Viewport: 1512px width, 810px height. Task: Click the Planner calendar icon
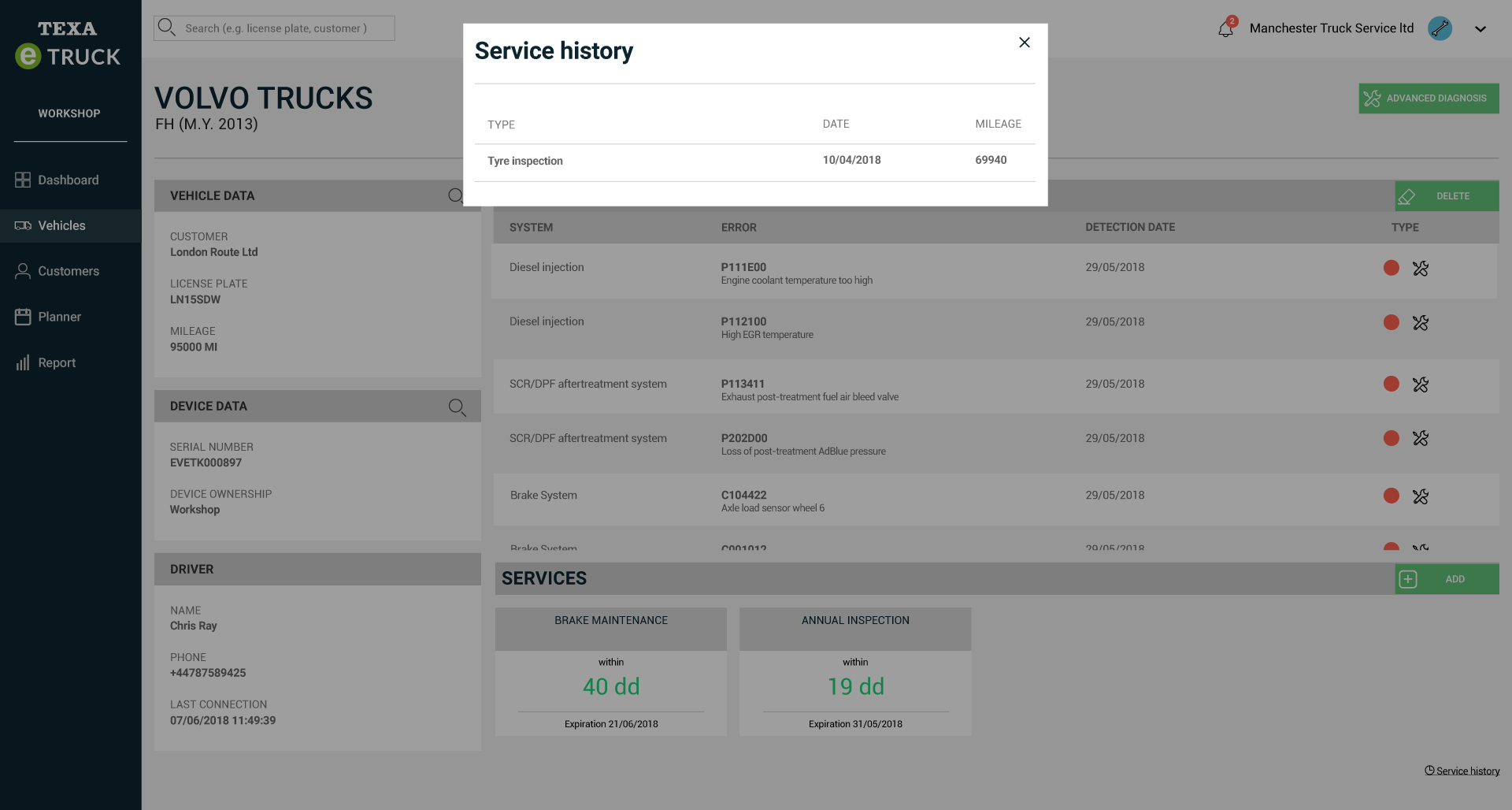[23, 317]
